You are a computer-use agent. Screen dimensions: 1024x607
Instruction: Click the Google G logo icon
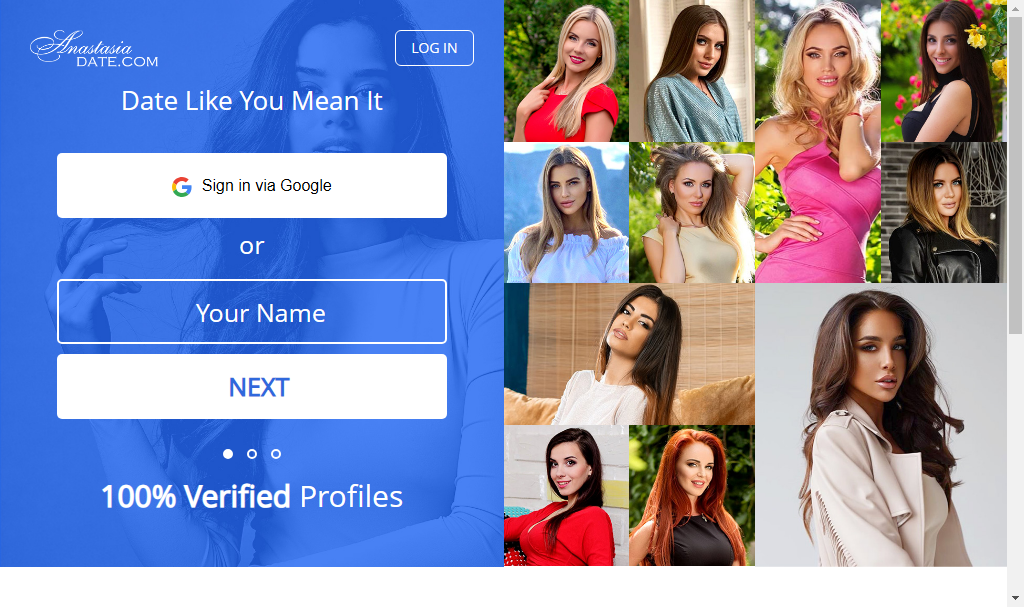point(182,186)
